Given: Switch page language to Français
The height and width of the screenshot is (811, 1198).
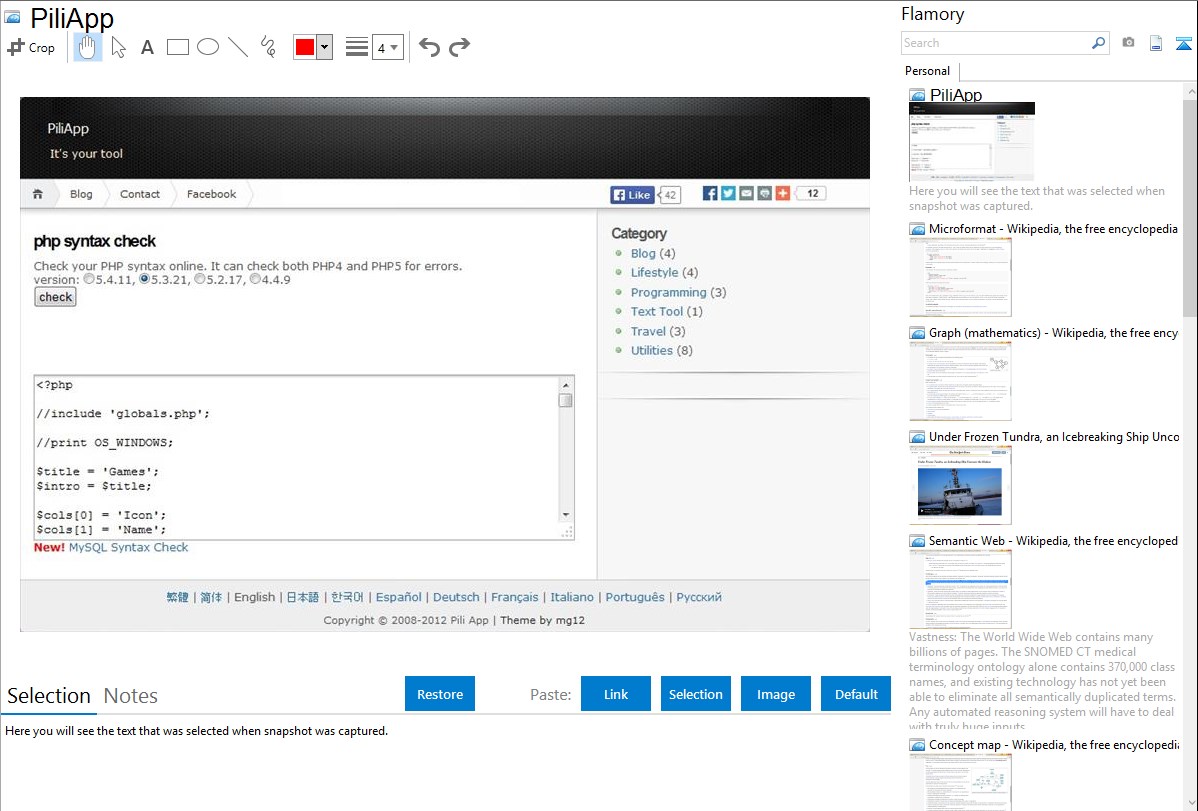Looking at the screenshot, I should point(514,597).
